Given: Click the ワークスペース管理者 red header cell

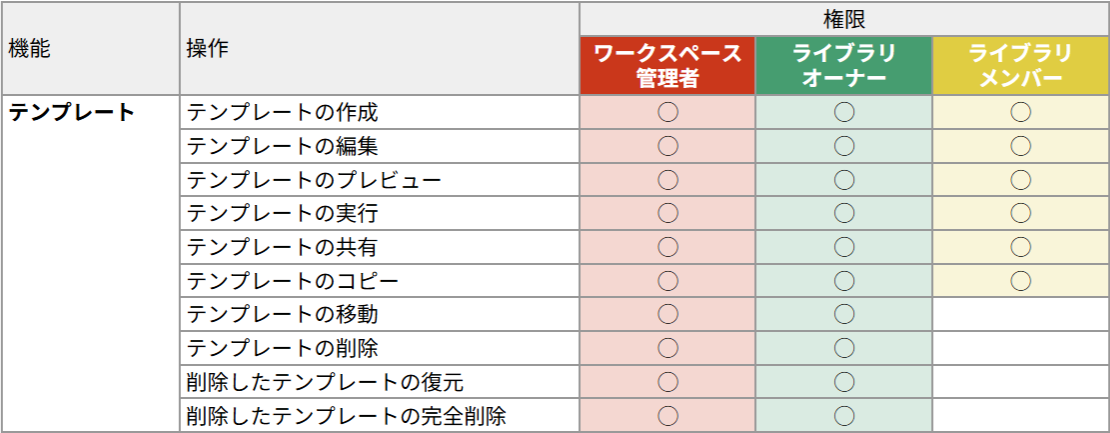Looking at the screenshot, I should tap(668, 66).
